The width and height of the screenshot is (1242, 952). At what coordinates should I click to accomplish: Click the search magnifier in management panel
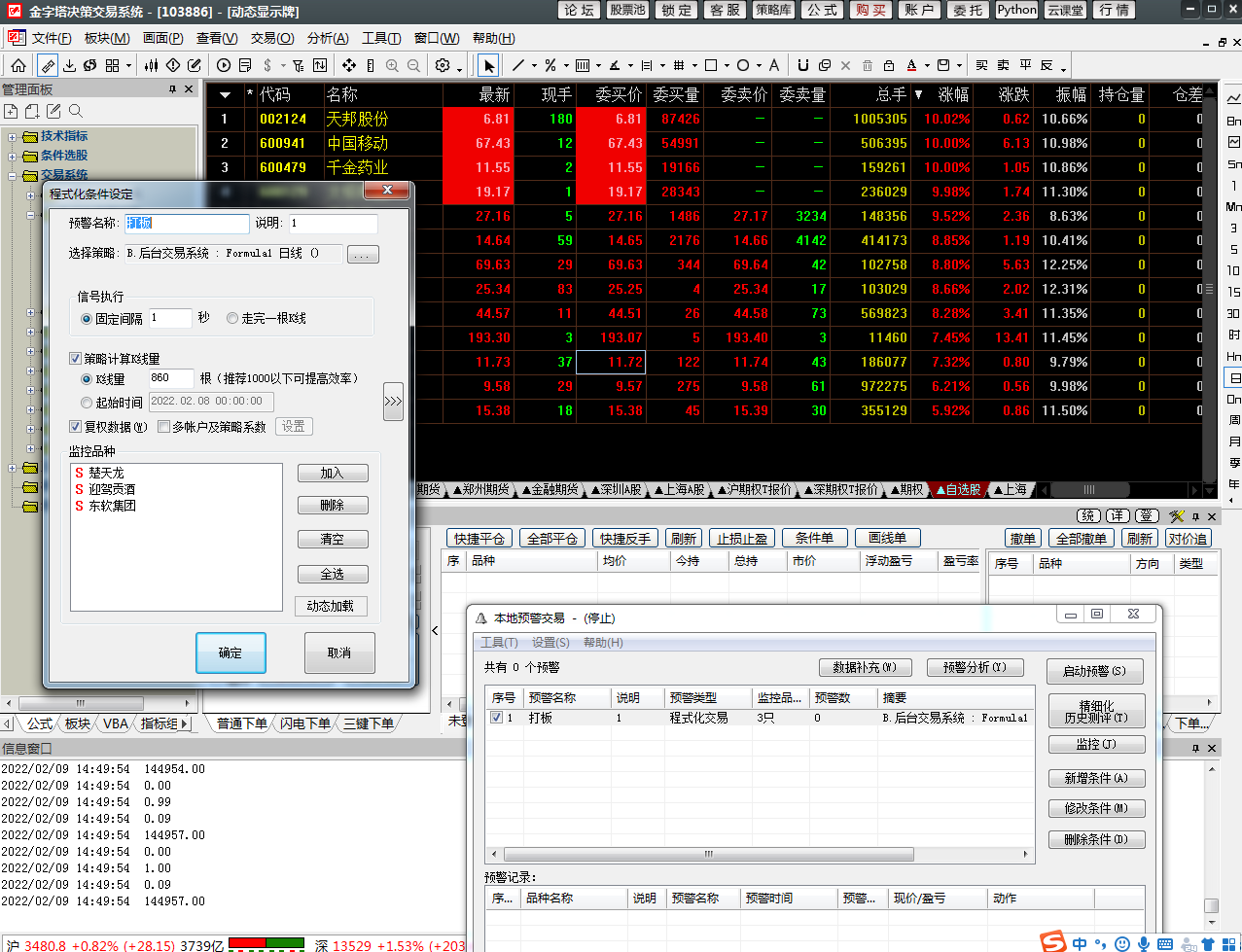76,111
